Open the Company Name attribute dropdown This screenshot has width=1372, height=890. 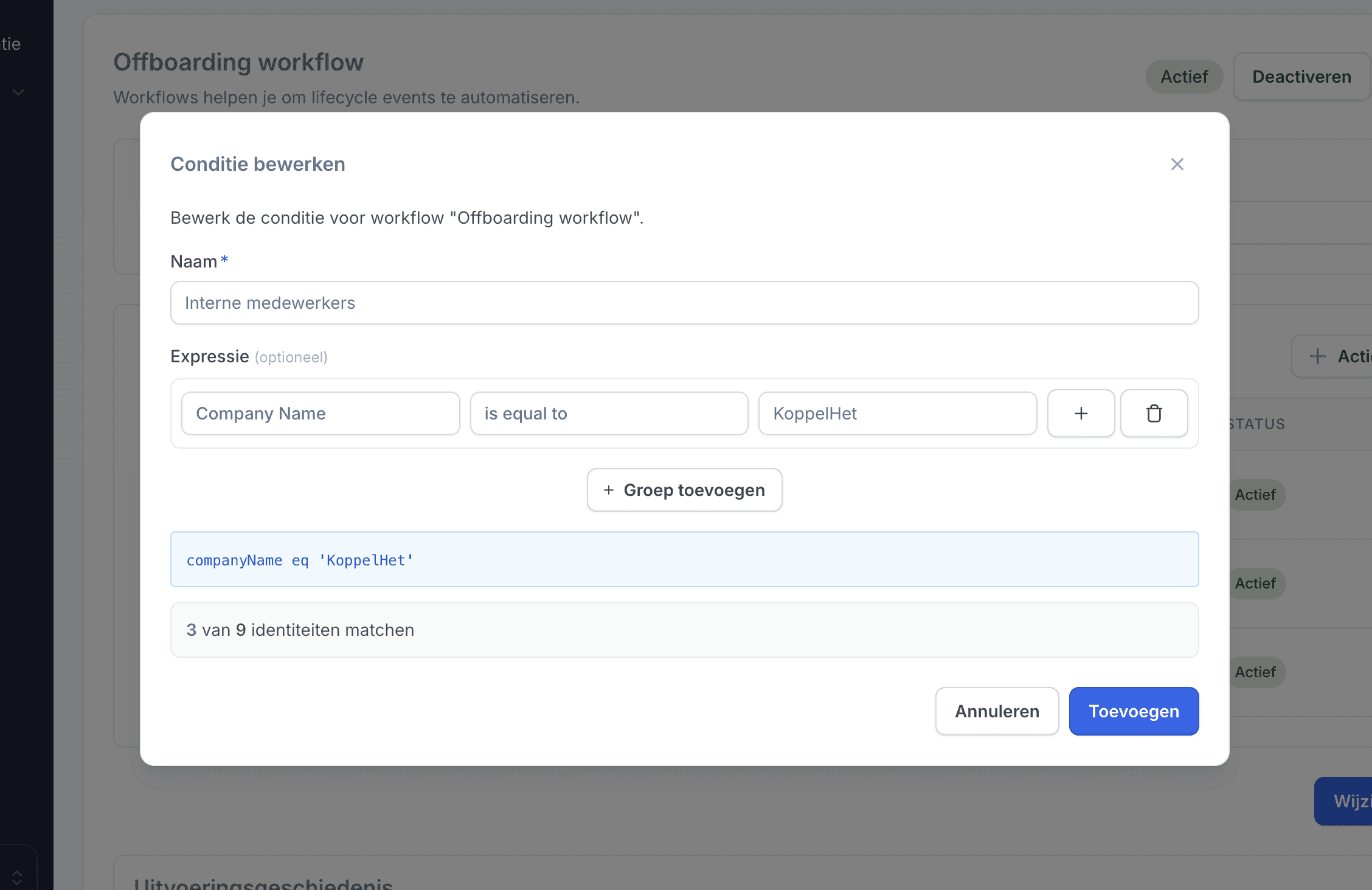pyautogui.click(x=320, y=413)
